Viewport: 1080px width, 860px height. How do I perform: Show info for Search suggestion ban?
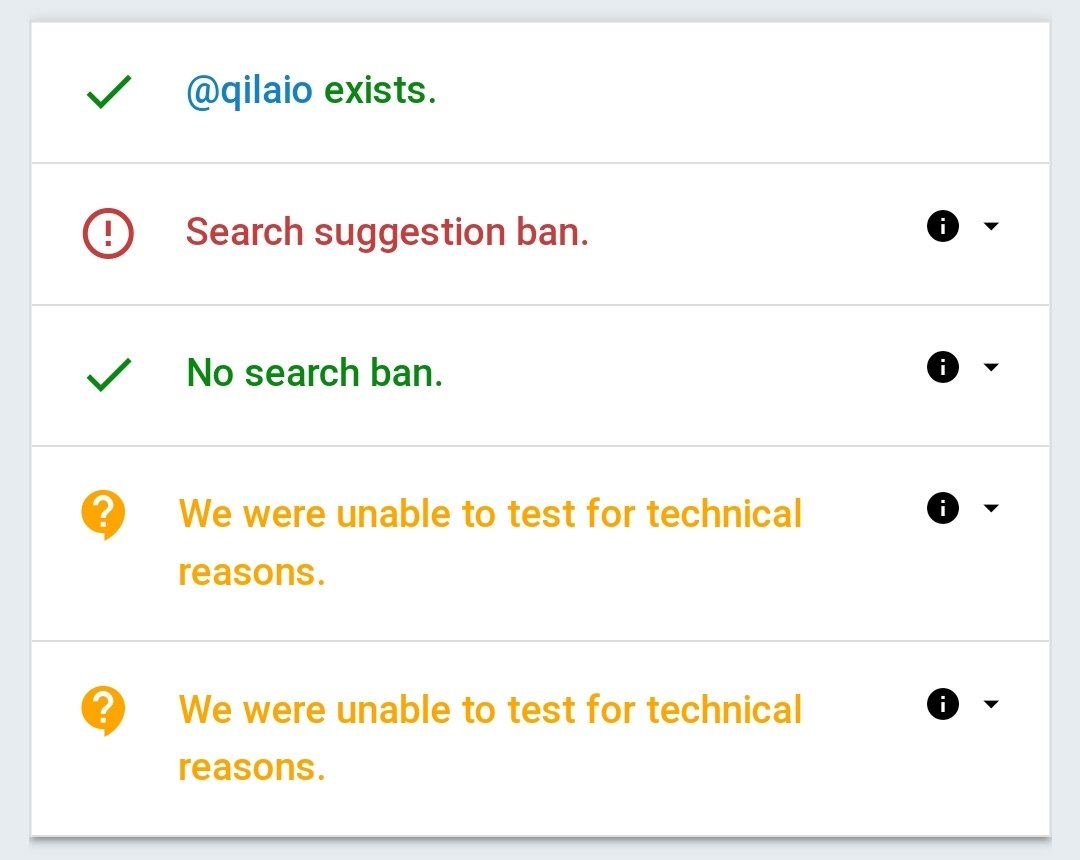point(942,227)
